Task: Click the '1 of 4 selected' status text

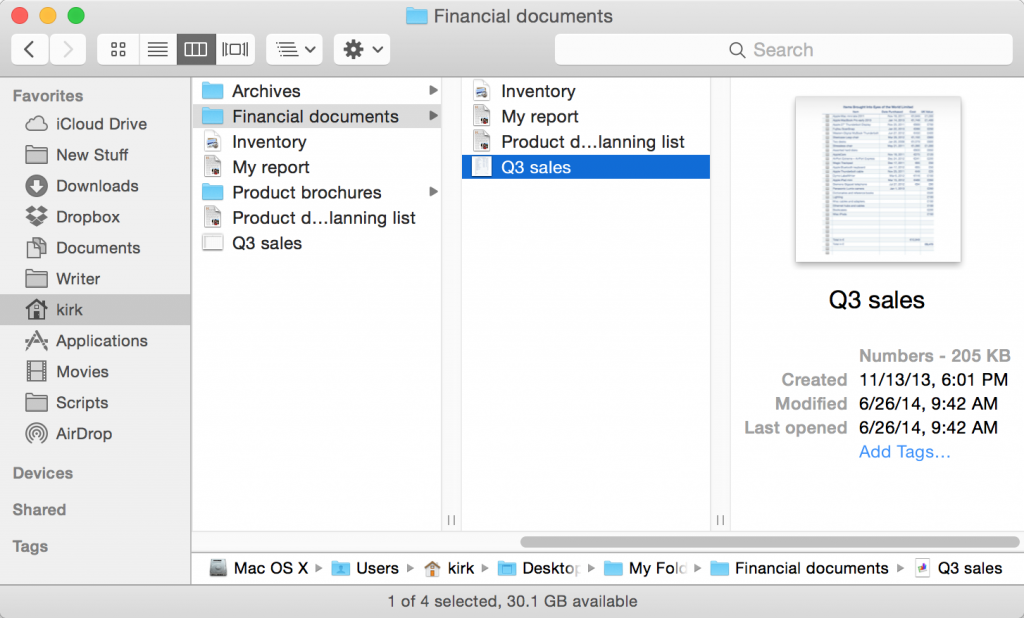Action: [x=512, y=601]
